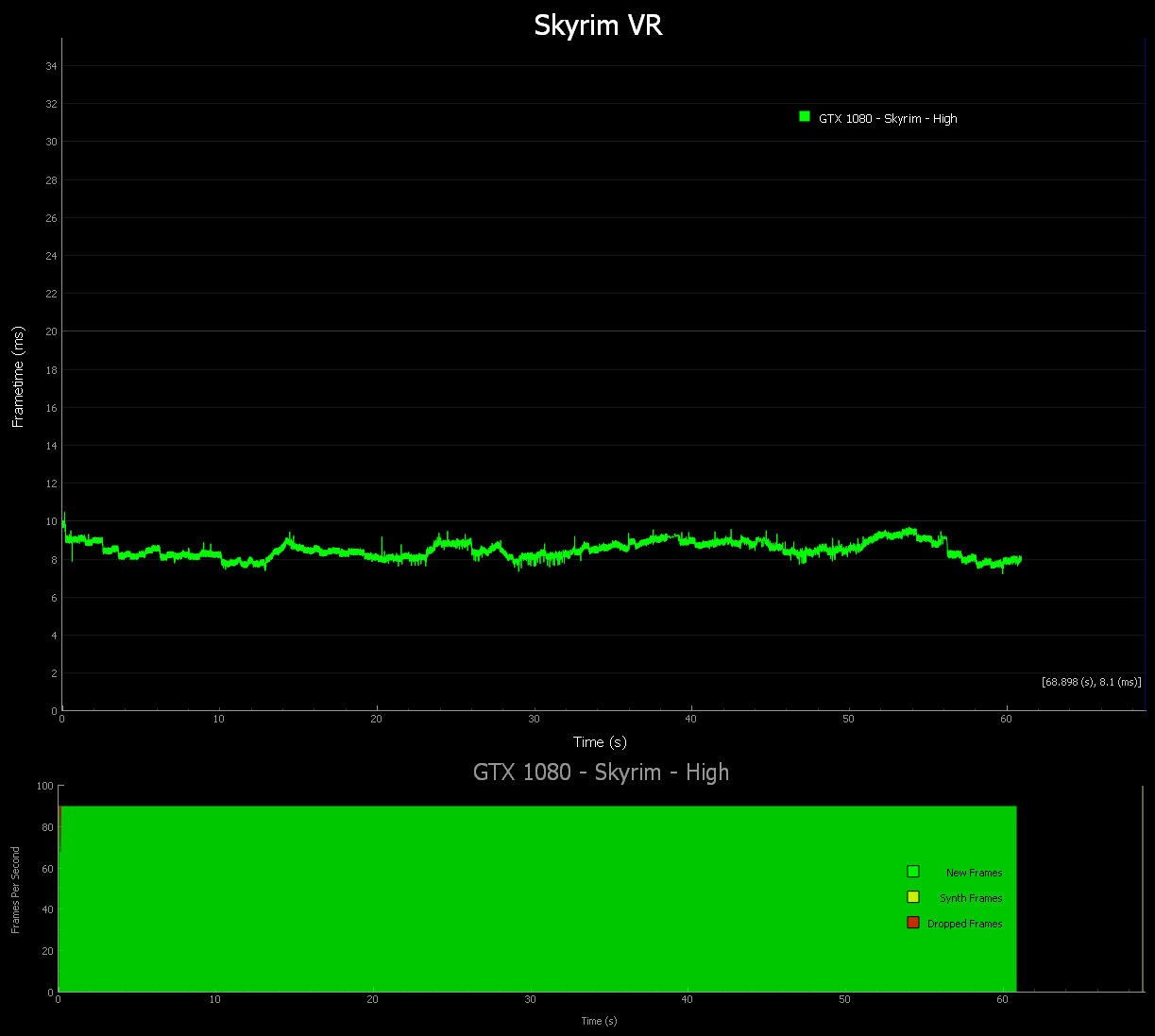Click the 'Time (s)' label under the frametime graph
Viewport: 1155px width, 1036px height.
600,742
